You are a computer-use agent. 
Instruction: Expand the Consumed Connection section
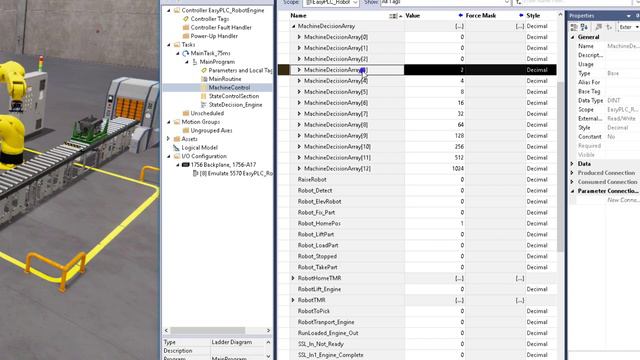572,182
